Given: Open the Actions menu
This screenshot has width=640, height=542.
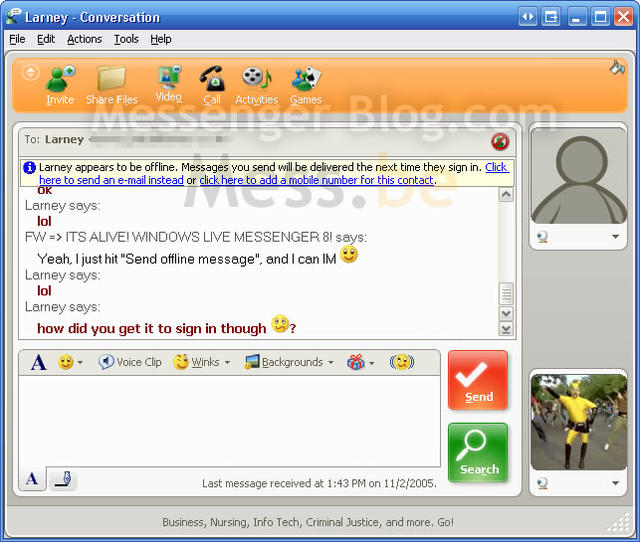Looking at the screenshot, I should (x=84, y=39).
